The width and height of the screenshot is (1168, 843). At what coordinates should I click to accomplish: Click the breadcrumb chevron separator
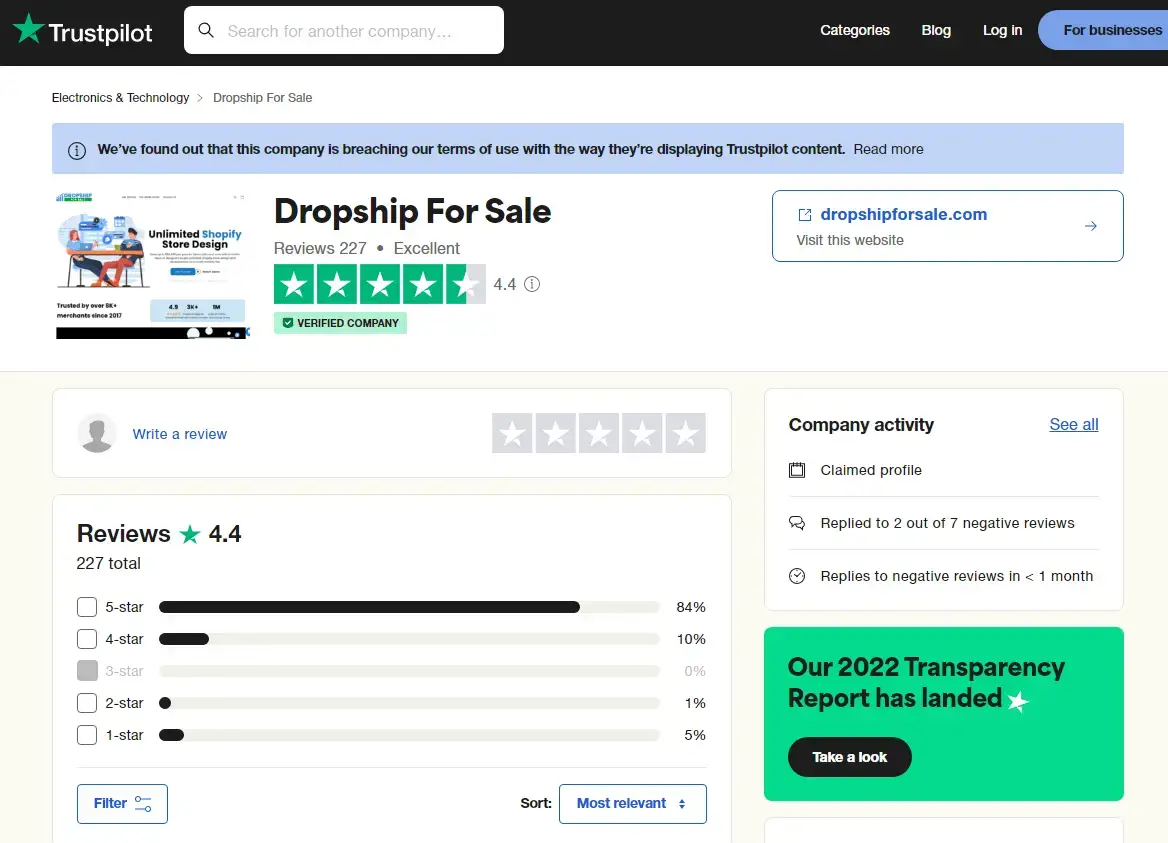point(200,98)
